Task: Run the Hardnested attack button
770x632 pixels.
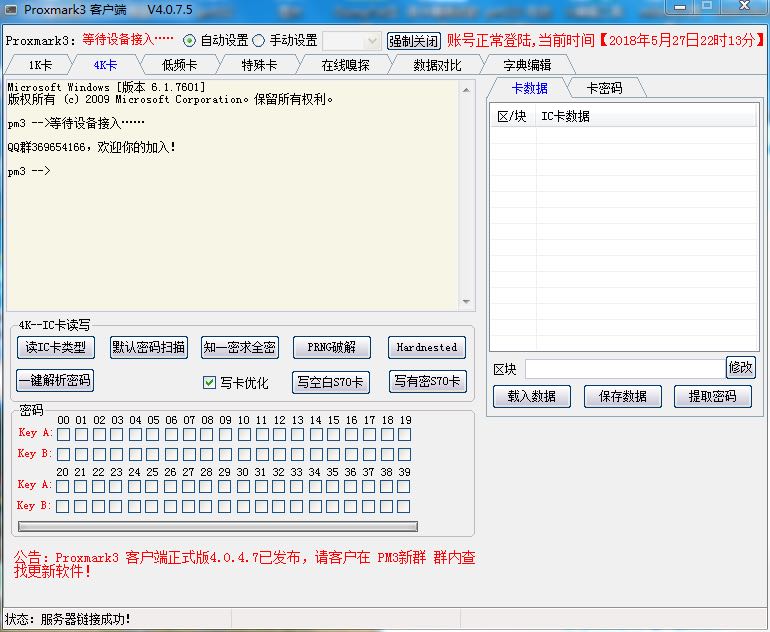Action: [x=427, y=348]
